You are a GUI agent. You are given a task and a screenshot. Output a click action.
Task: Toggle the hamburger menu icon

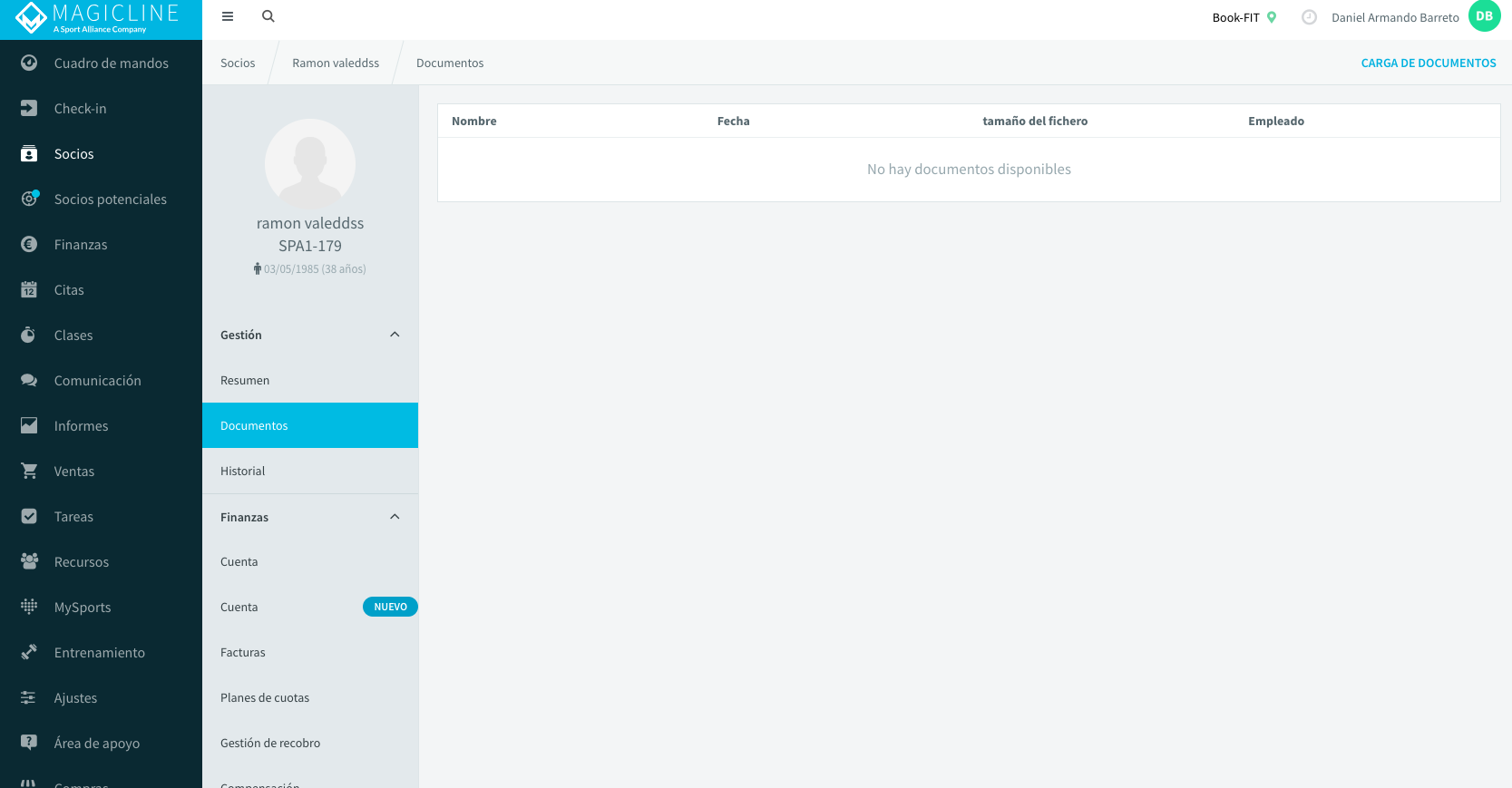(x=228, y=16)
